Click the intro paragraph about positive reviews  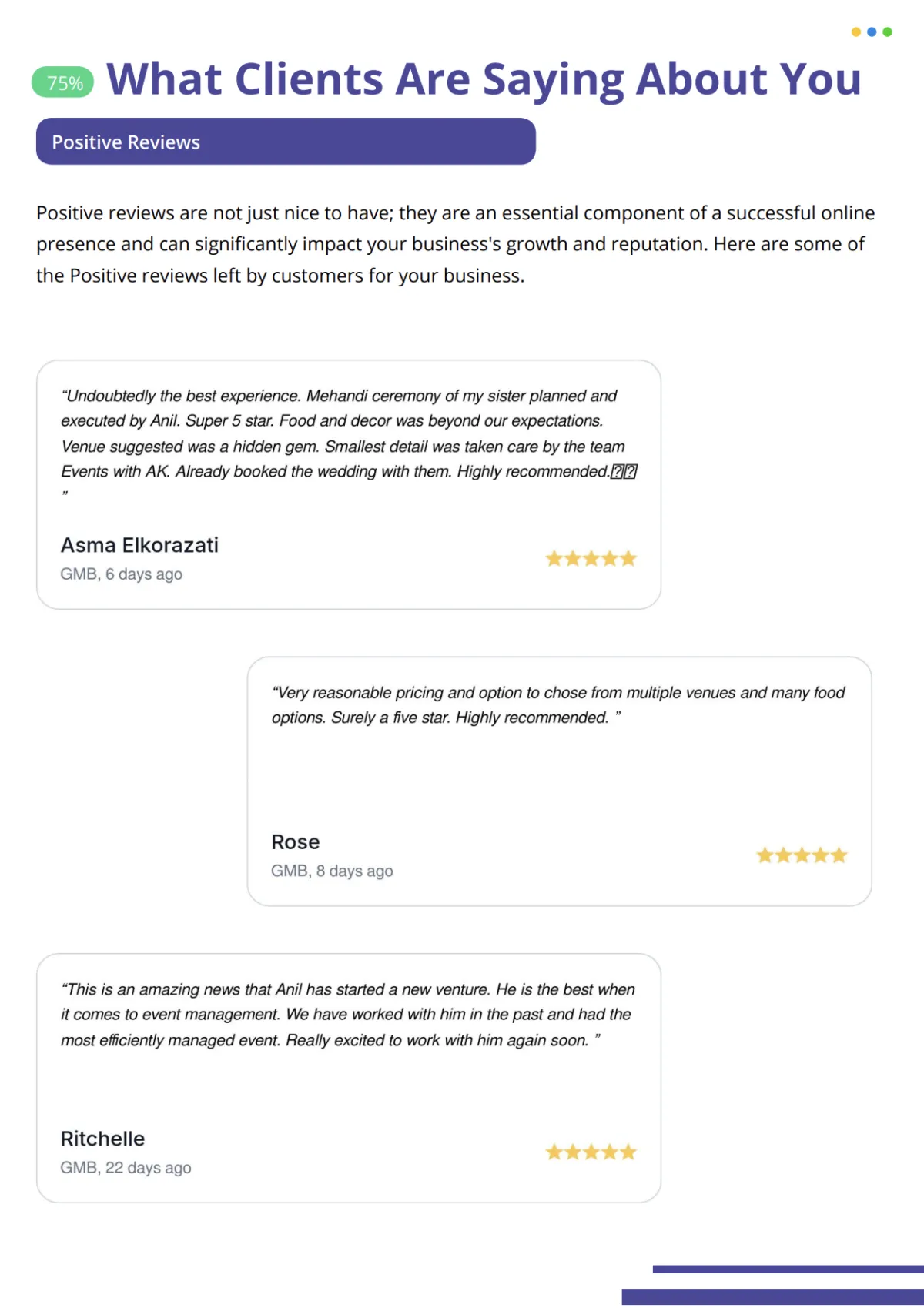pos(456,244)
